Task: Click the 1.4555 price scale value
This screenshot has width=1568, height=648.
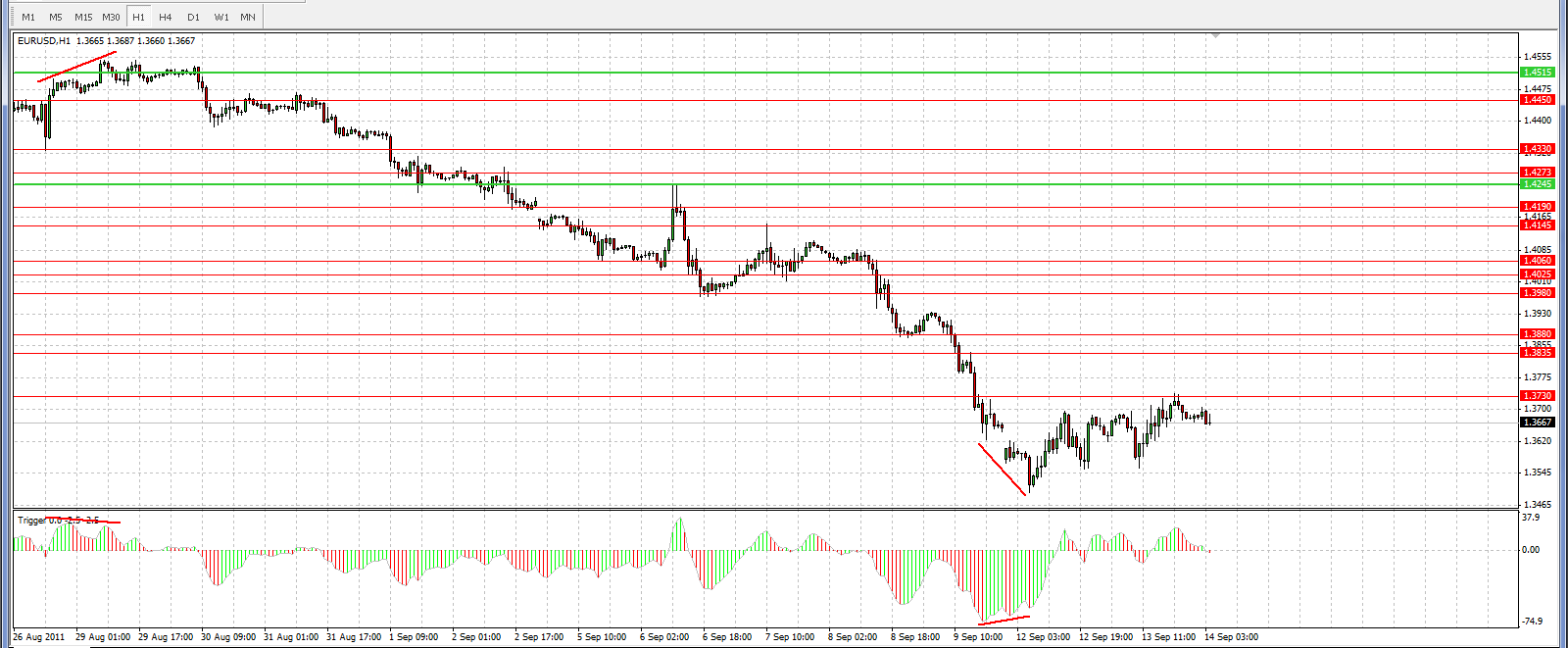Action: click(x=1538, y=57)
